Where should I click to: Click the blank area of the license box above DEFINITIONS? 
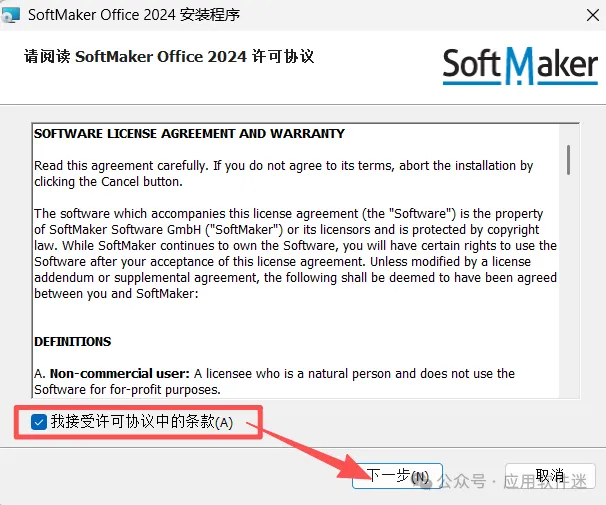[x=296, y=318]
